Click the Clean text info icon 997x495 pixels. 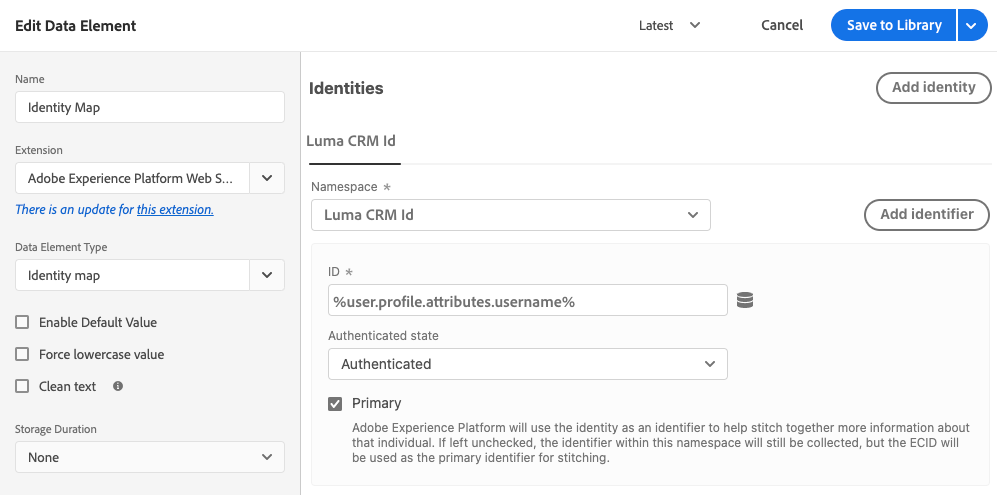pyautogui.click(x=118, y=386)
